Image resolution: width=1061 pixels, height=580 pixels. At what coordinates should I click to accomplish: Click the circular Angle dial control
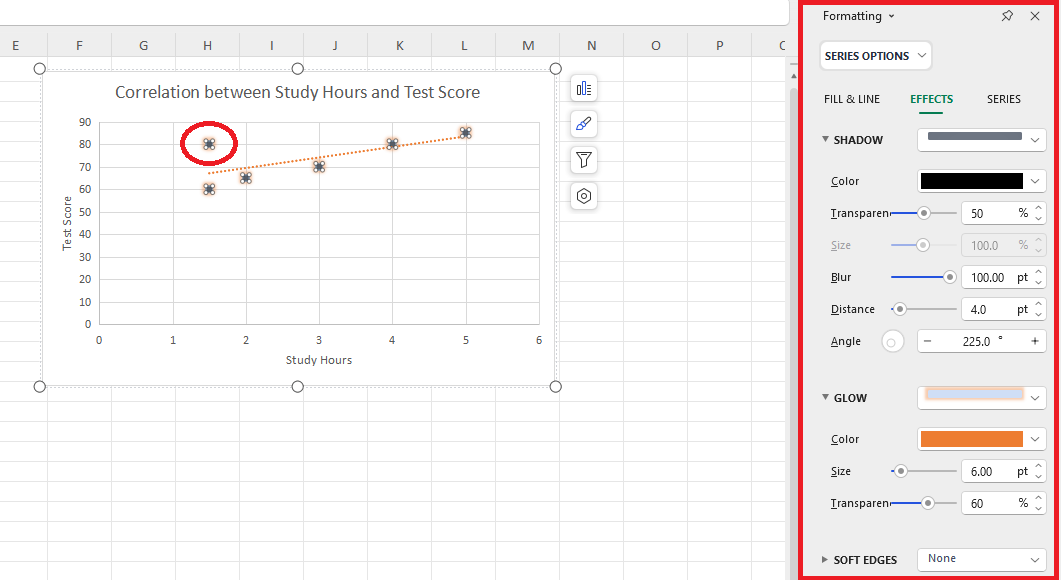click(x=892, y=341)
